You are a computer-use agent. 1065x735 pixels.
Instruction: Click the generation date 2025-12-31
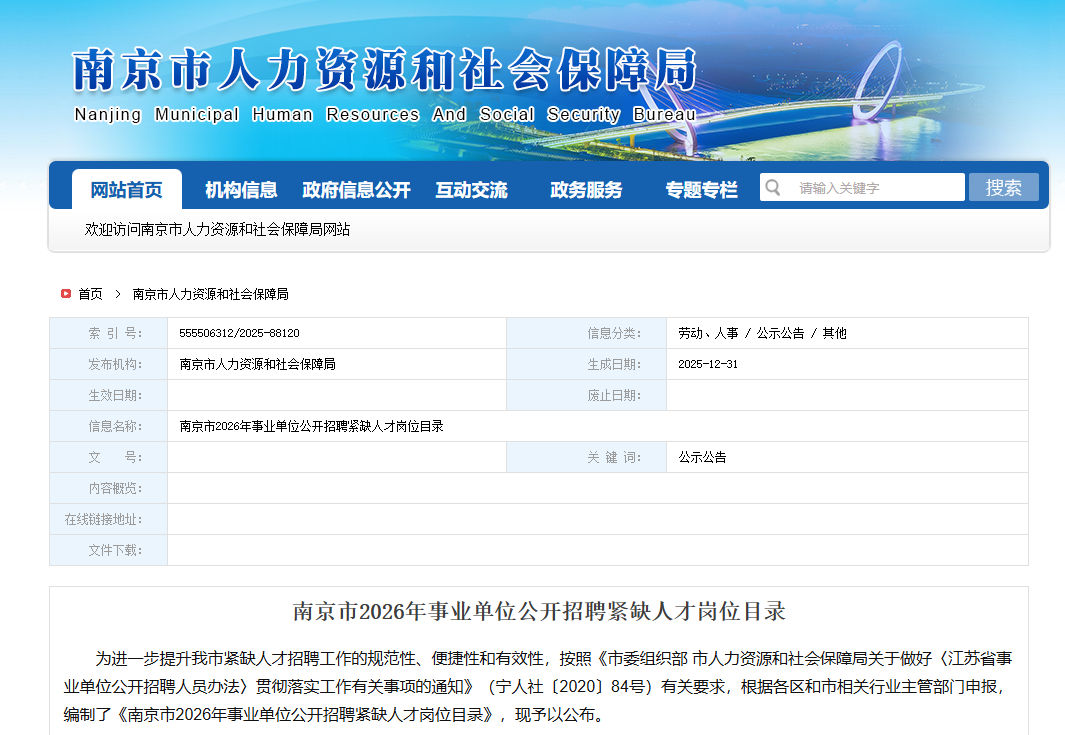707,364
